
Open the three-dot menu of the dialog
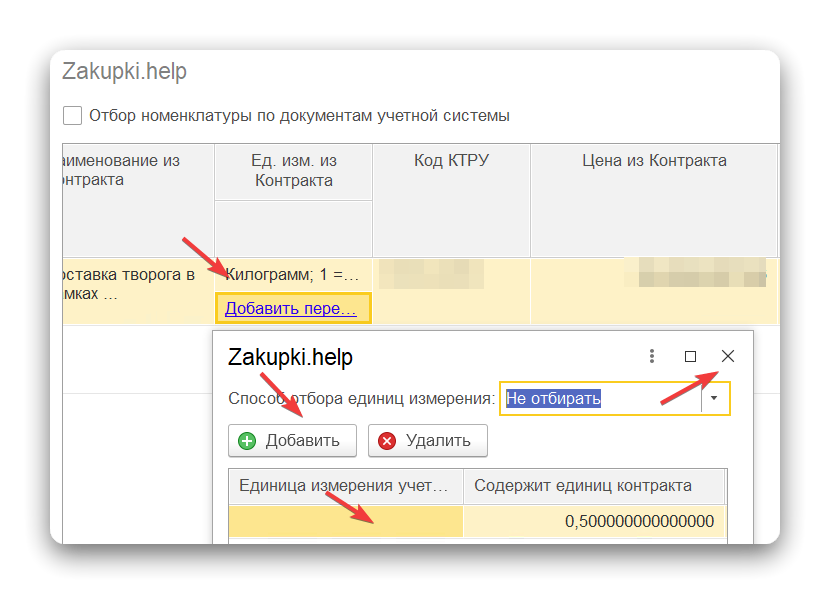[x=652, y=356]
